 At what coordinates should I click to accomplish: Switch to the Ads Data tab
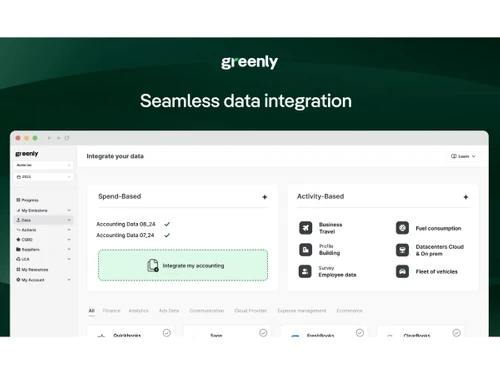(169, 311)
